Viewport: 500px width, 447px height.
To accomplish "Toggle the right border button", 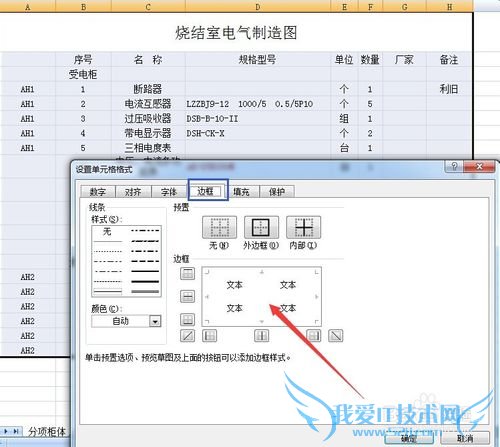I will (x=313, y=336).
